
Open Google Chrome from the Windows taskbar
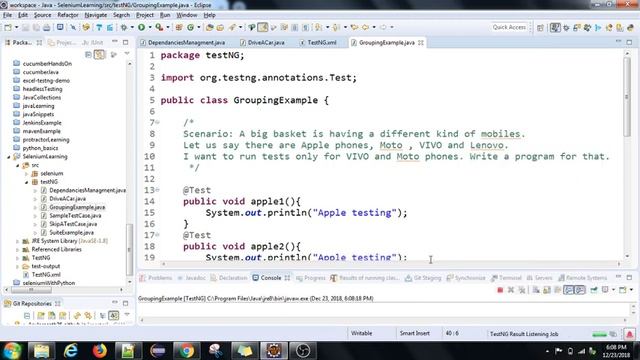click(187, 351)
